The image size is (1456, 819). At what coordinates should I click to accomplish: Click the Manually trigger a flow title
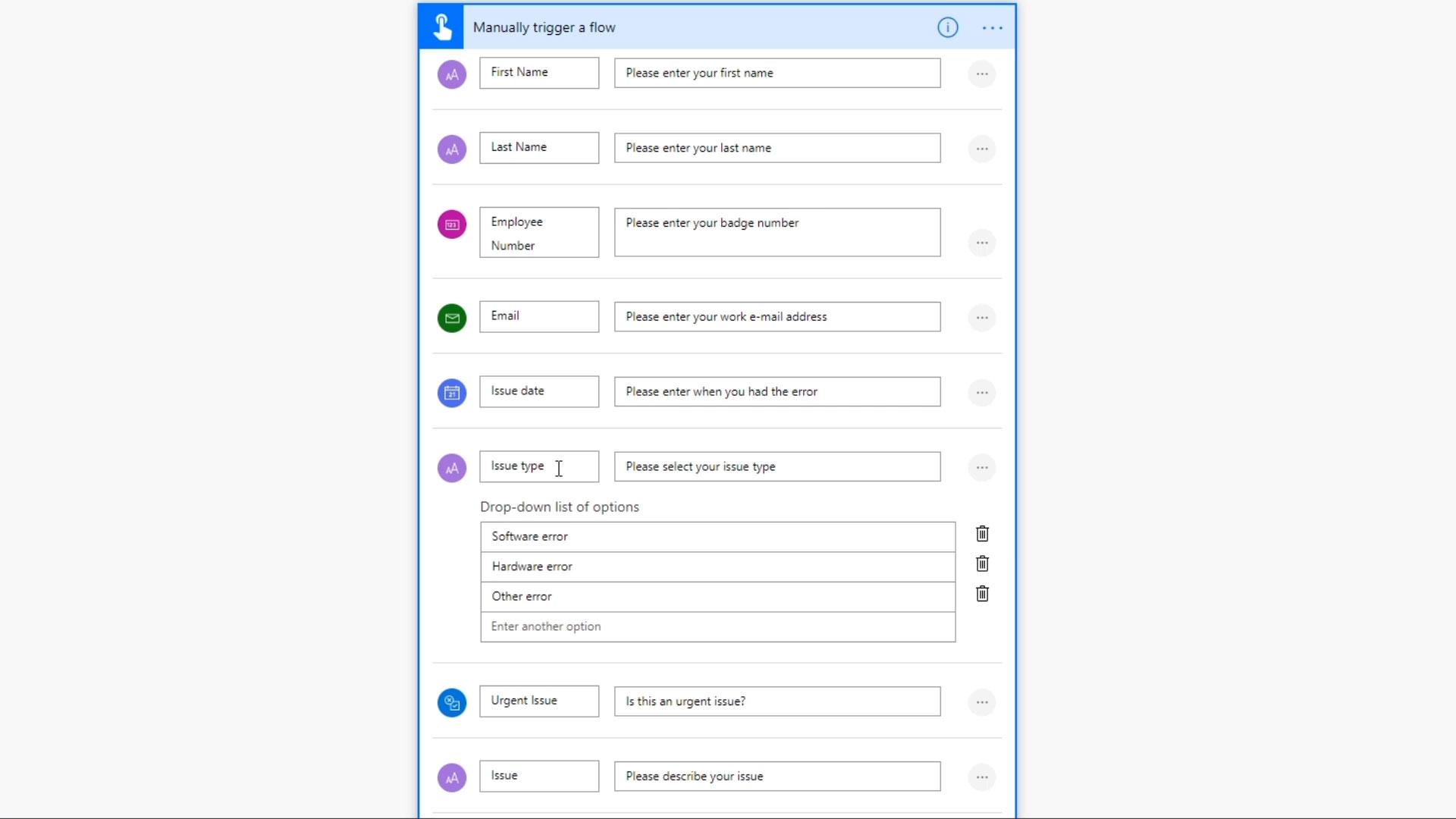(544, 28)
